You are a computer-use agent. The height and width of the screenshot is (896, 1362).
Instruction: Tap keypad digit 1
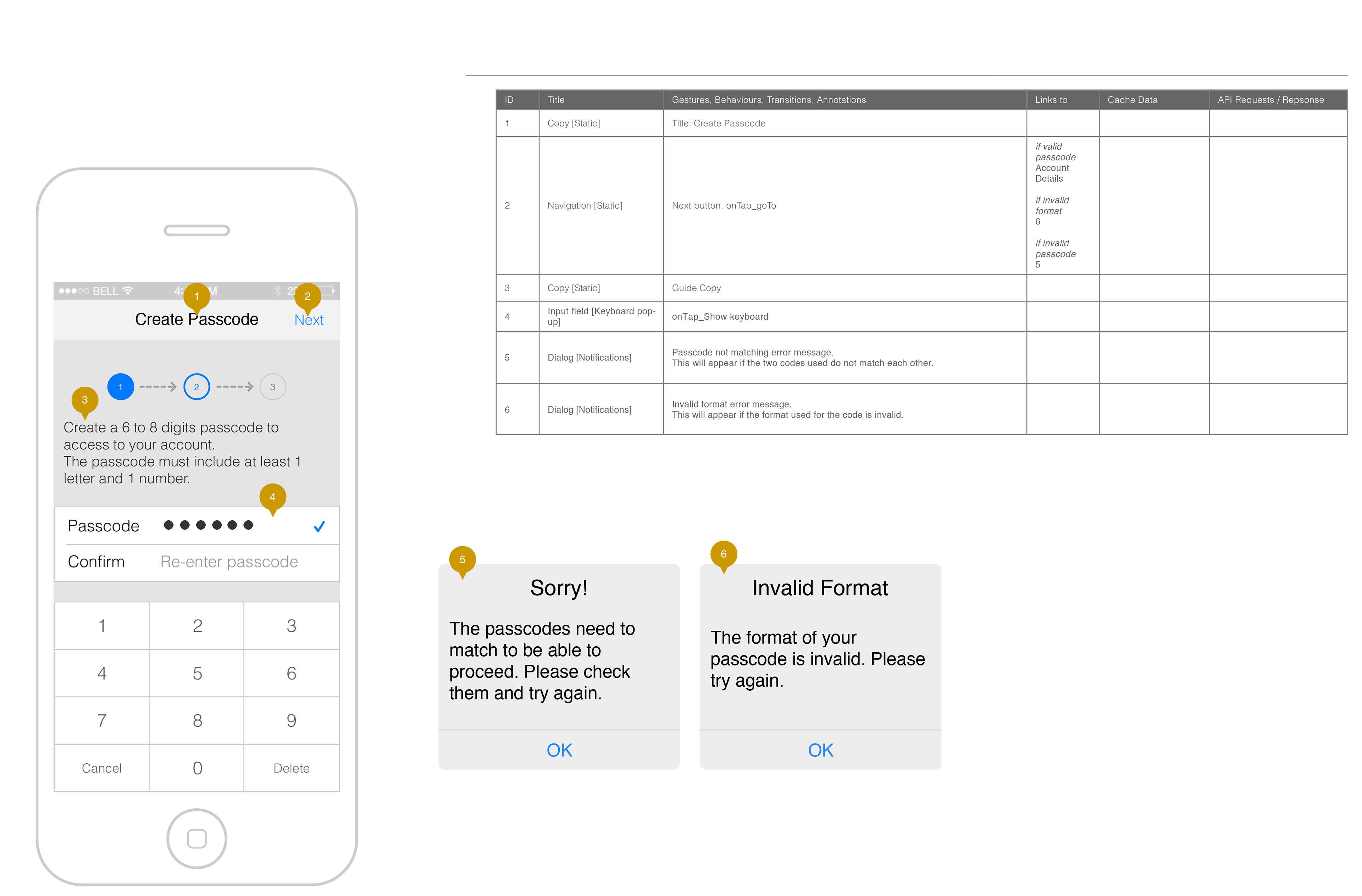(102, 625)
